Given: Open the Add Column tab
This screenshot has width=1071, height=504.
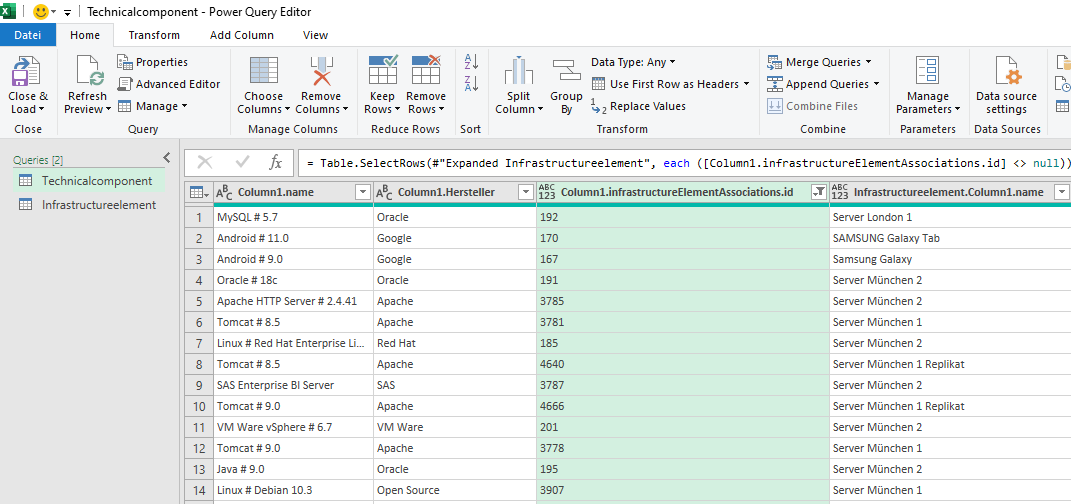Looking at the screenshot, I should (241, 35).
